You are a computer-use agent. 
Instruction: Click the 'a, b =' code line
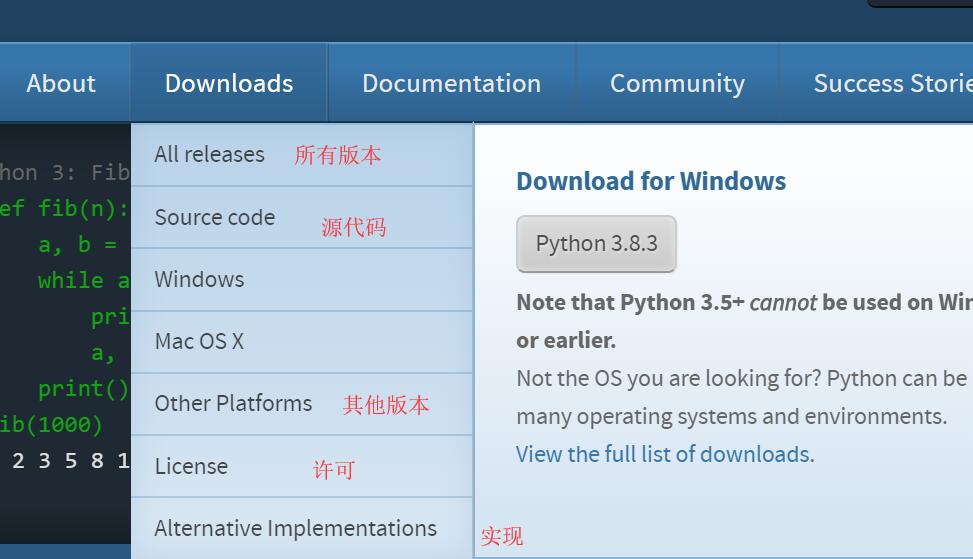(x=78, y=244)
